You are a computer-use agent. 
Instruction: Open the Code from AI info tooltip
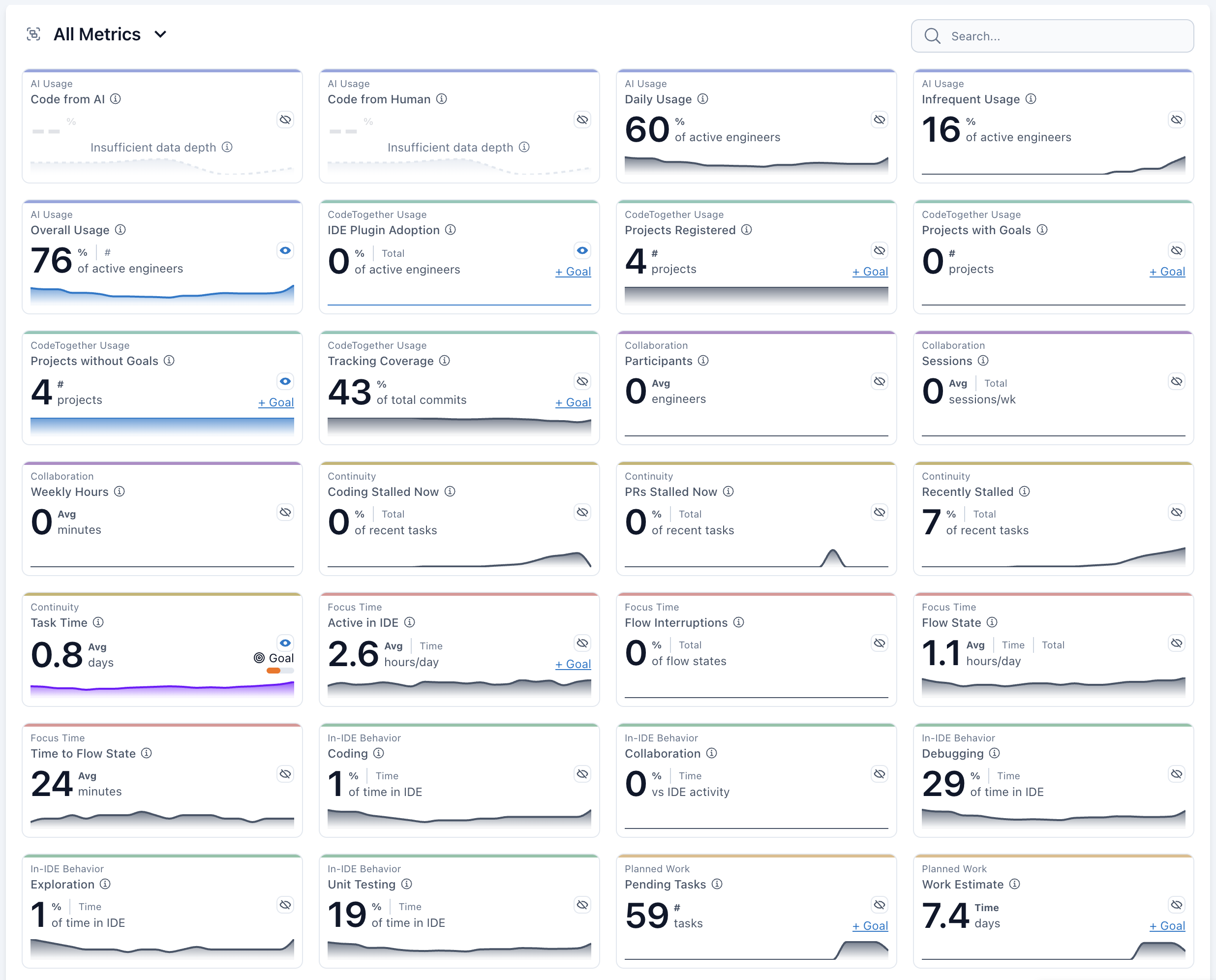(x=116, y=99)
